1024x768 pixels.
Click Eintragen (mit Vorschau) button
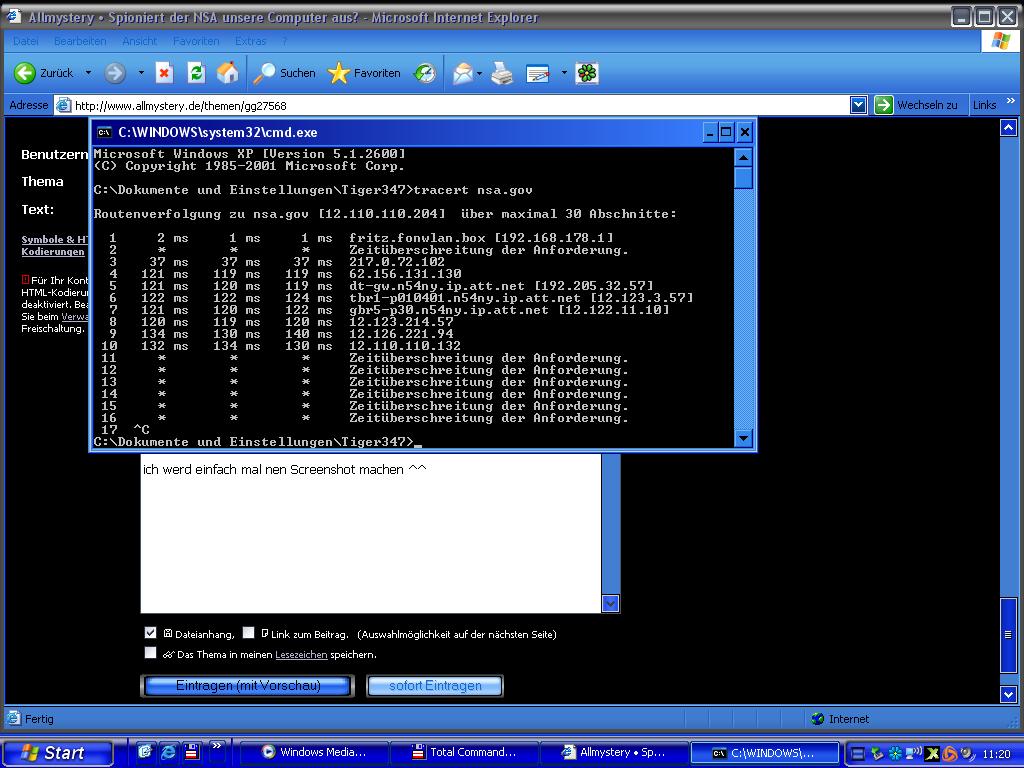click(x=248, y=686)
